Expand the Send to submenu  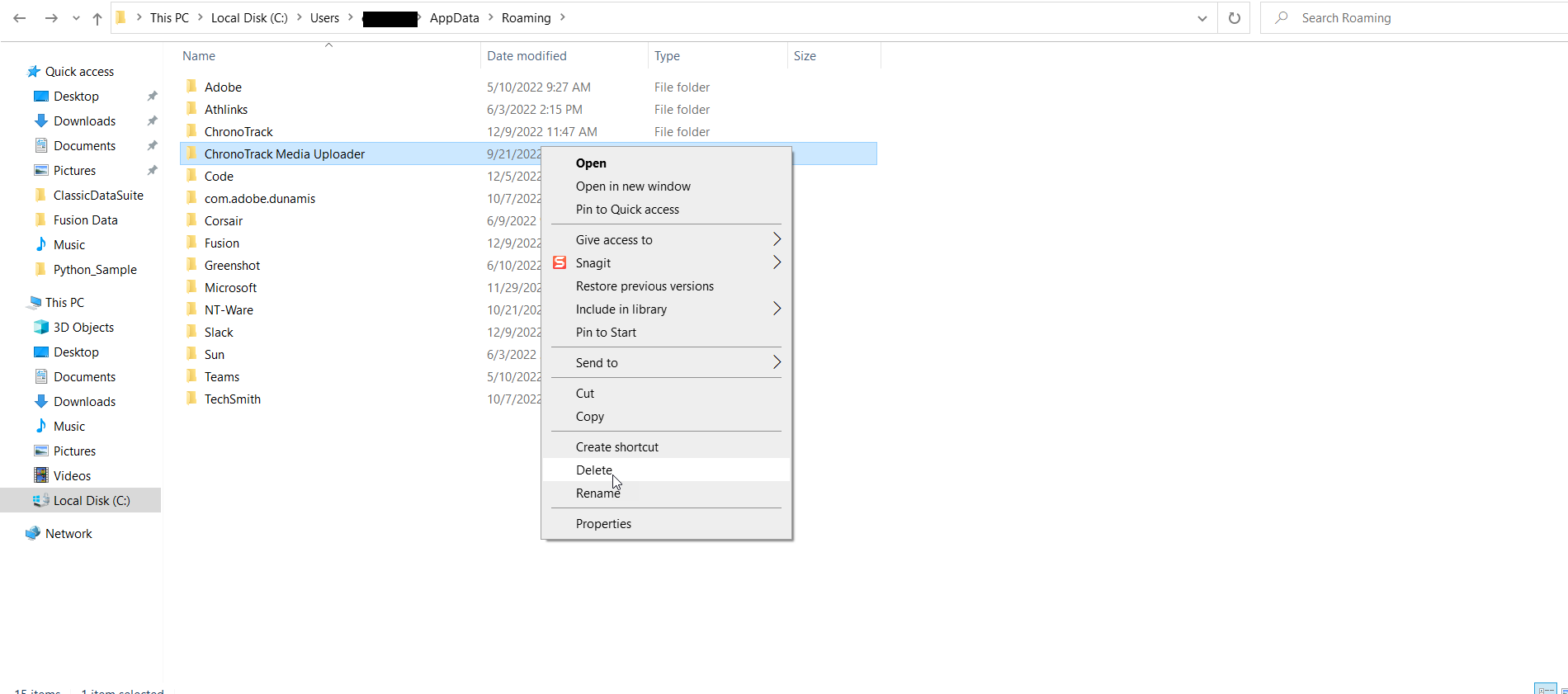click(x=666, y=363)
